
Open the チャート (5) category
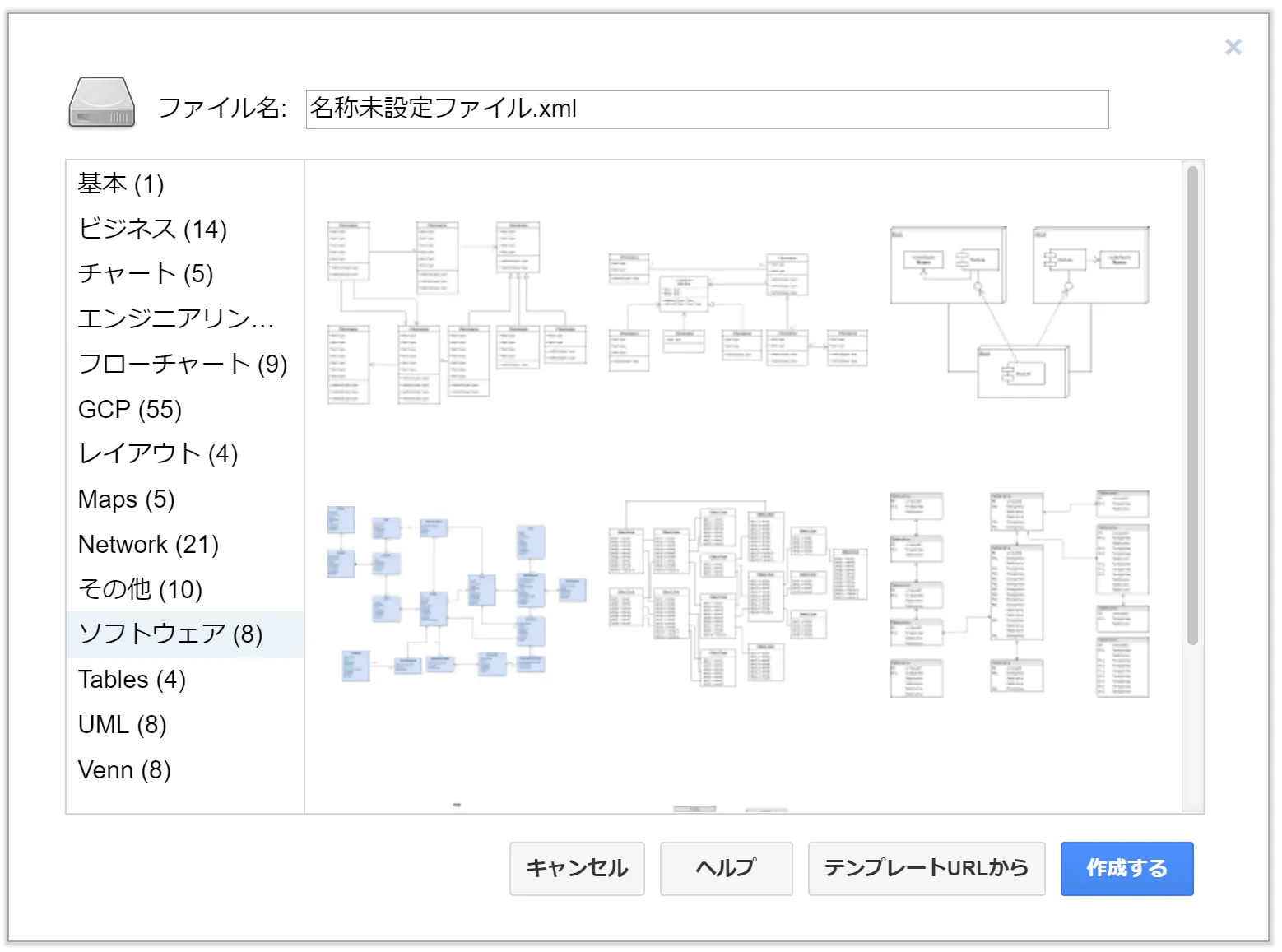pos(184,273)
